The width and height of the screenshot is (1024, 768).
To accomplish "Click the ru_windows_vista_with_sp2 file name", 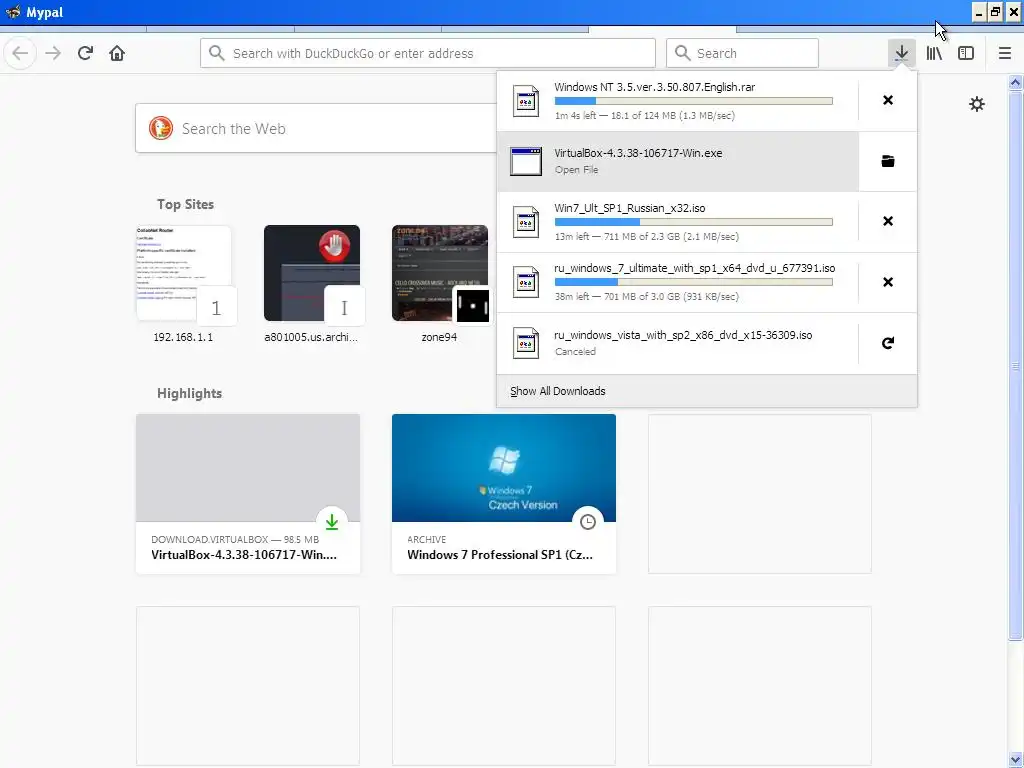I will [683, 335].
